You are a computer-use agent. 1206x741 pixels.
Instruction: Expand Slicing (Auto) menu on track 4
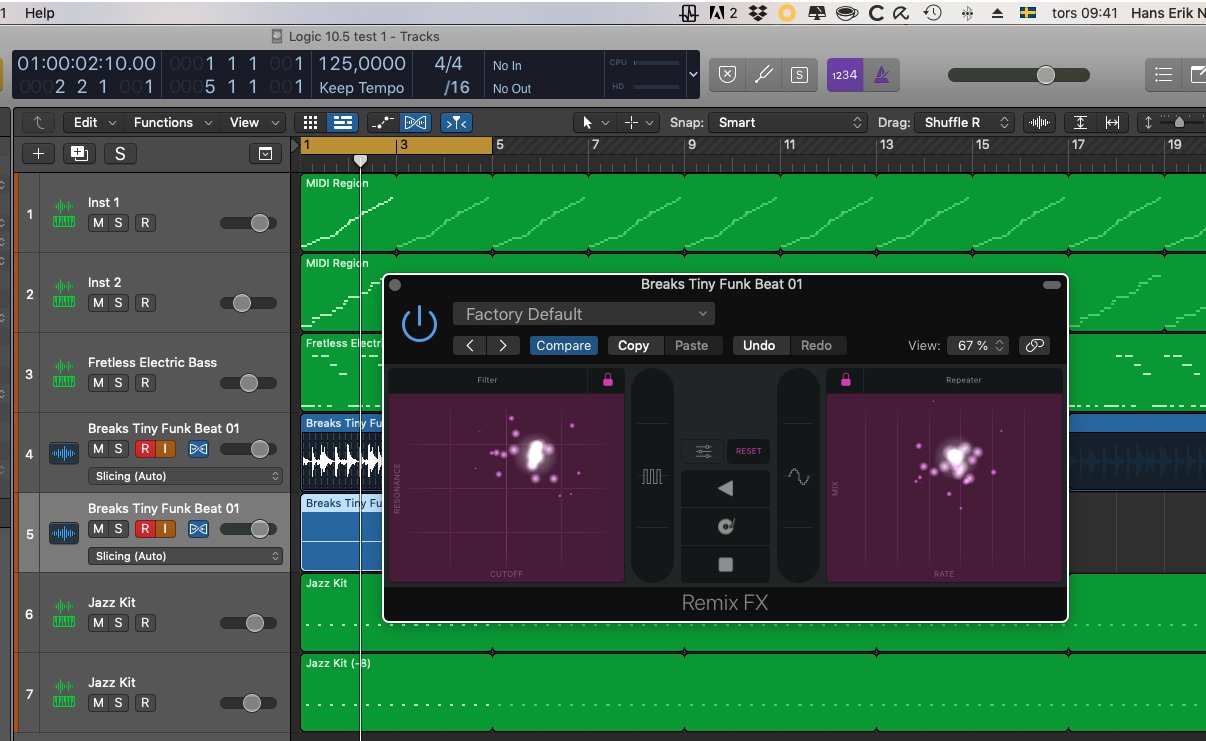click(x=185, y=476)
